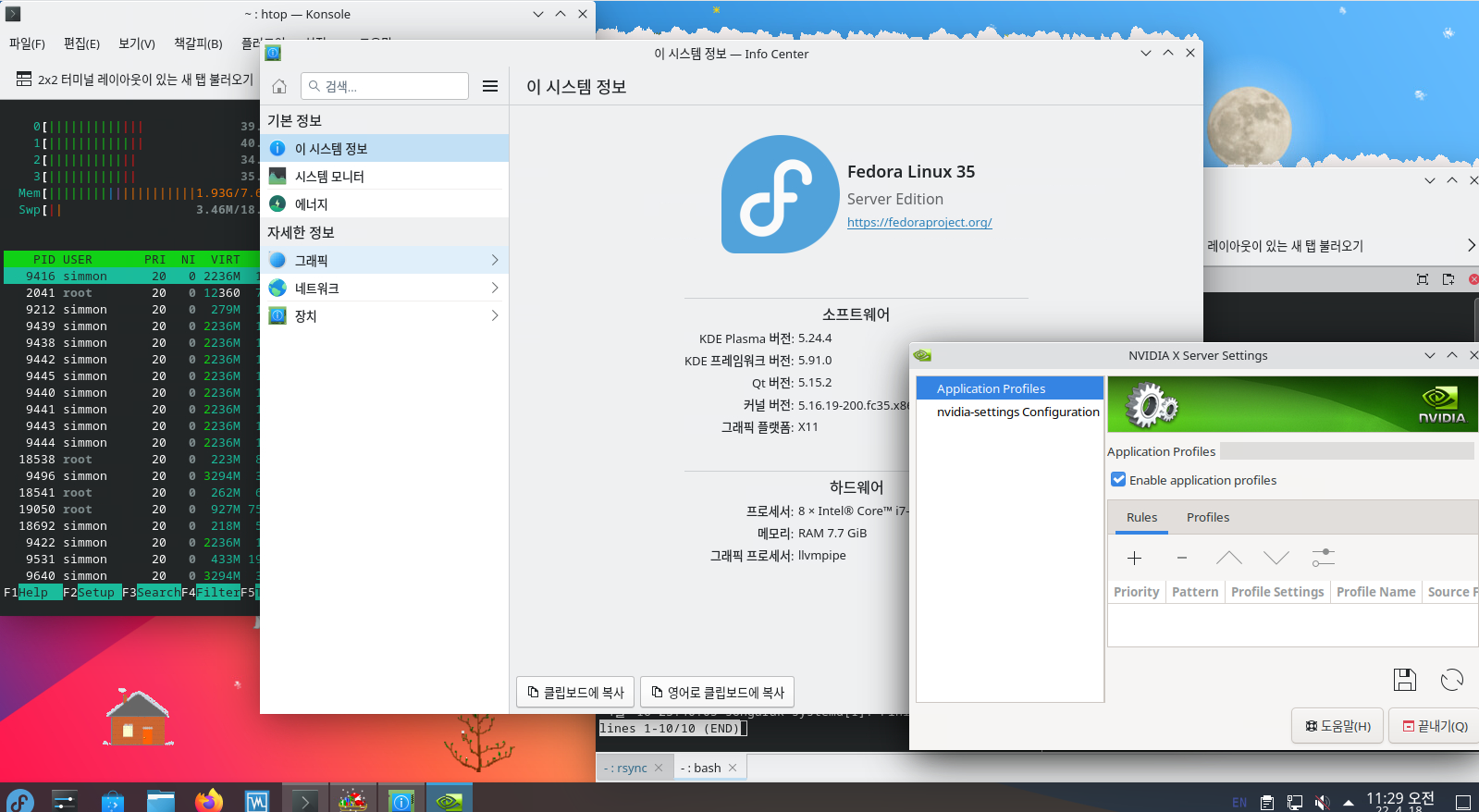Click the Profile Settings column header

point(1277,592)
